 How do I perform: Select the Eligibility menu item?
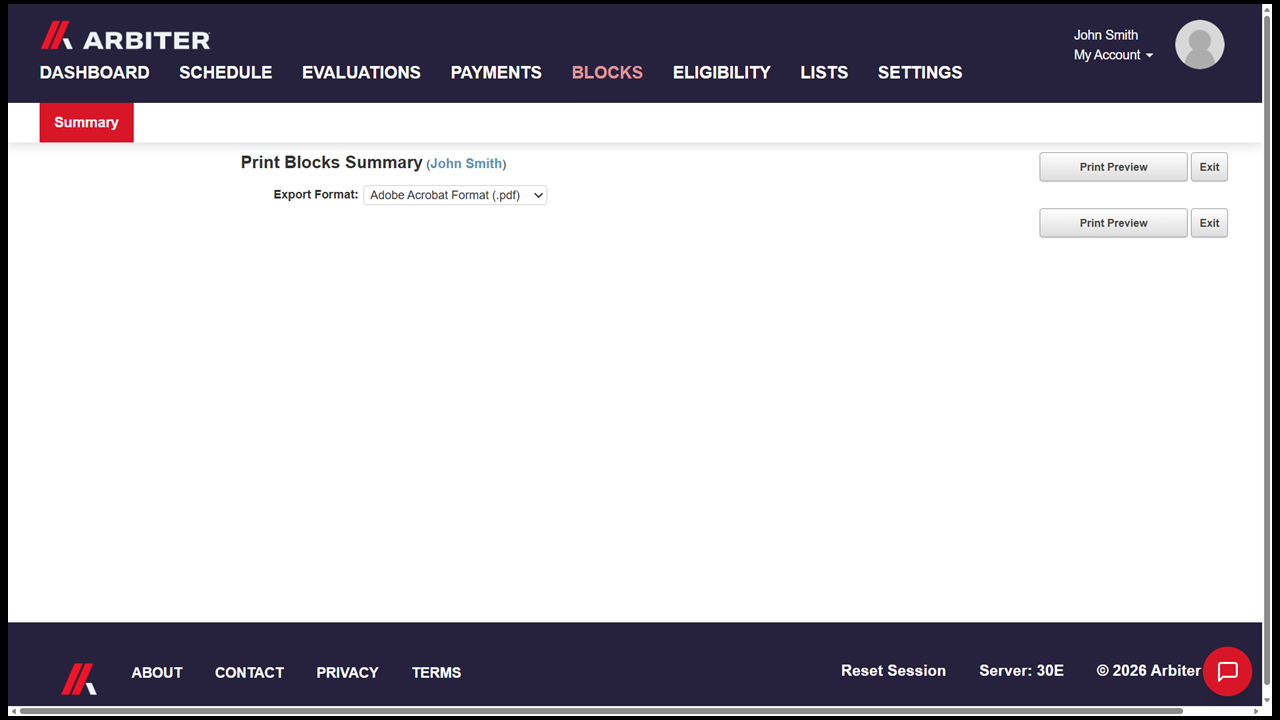[x=722, y=72]
